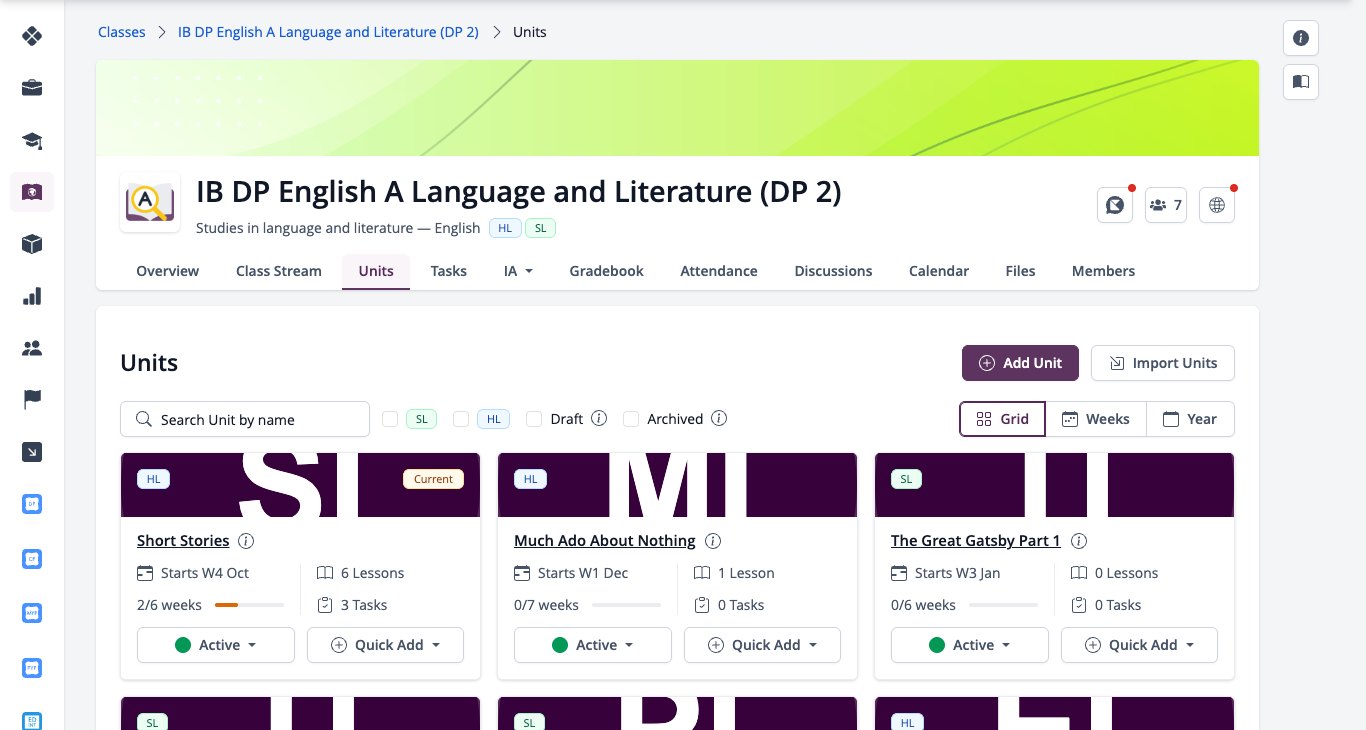Open the bar chart sidebar icon
This screenshot has height=730, width=1366.
point(32,296)
